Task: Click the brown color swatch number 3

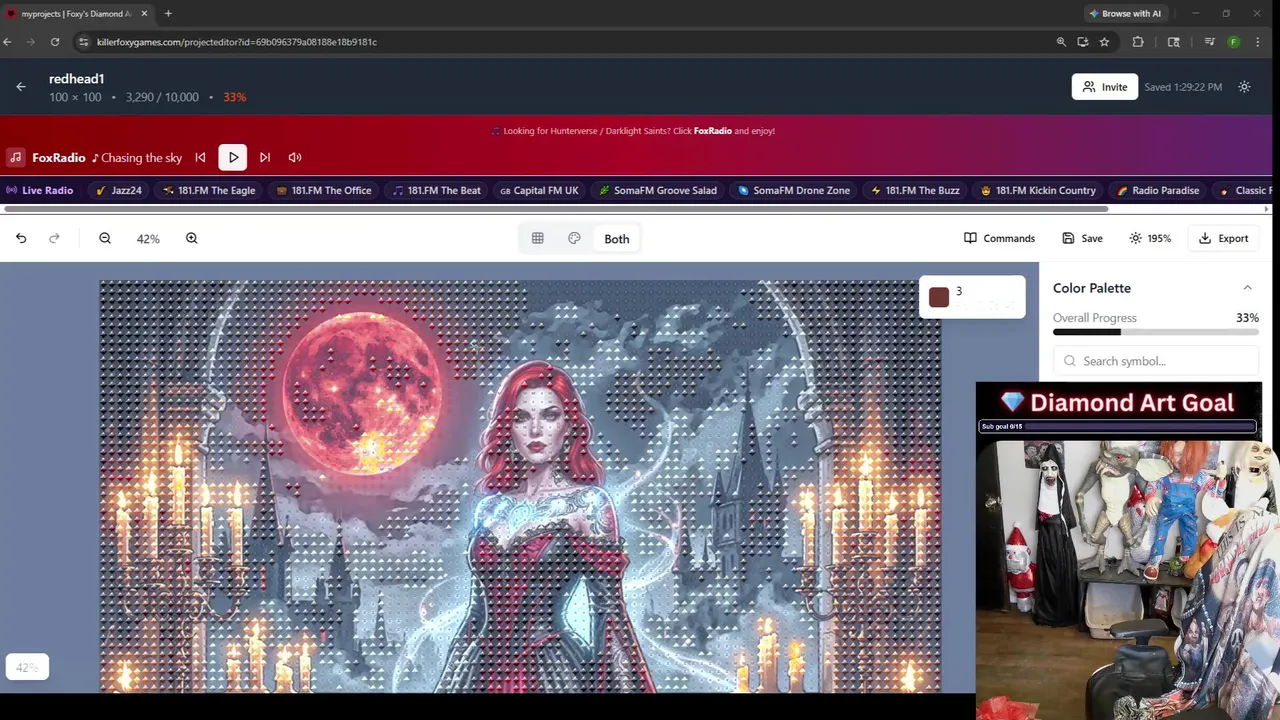Action: [x=938, y=297]
